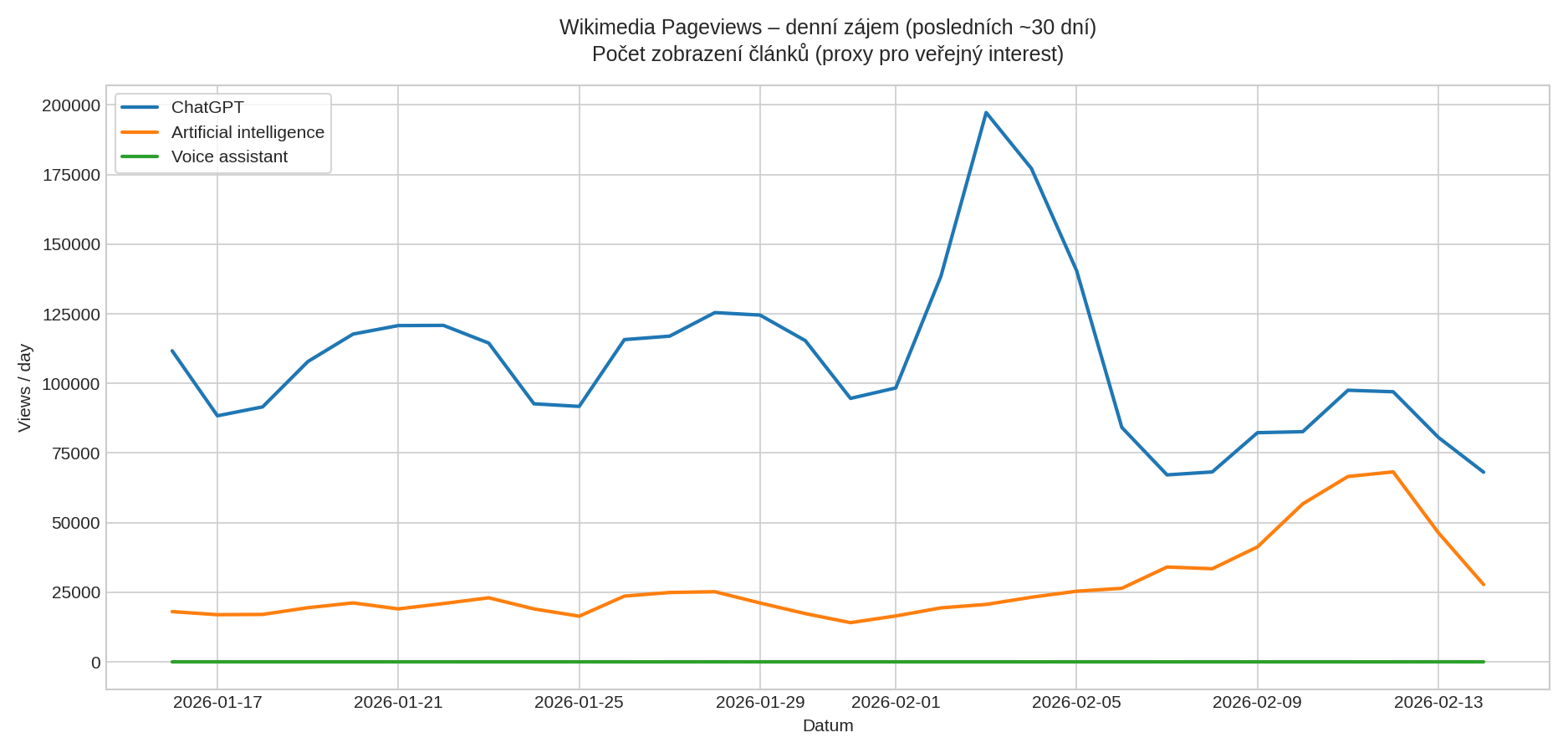Toggle Voice assistant series visibility

point(228,156)
